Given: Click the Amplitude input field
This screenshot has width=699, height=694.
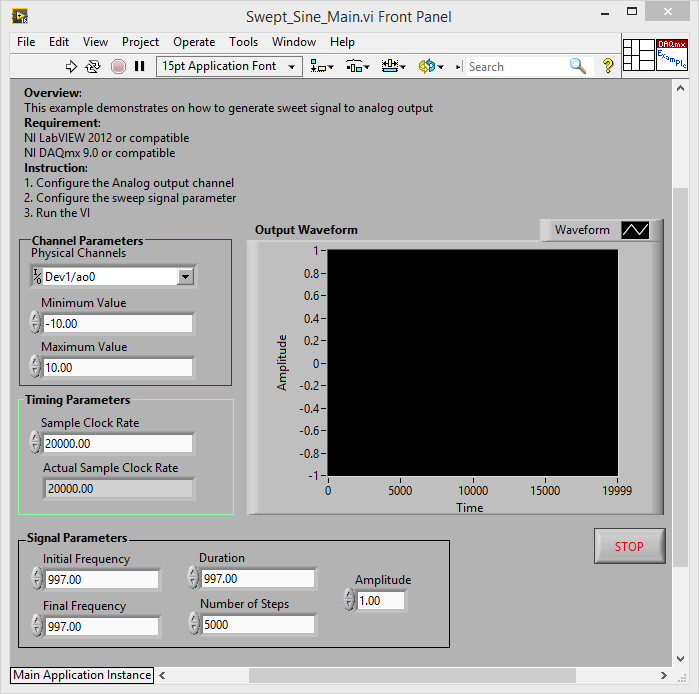Looking at the screenshot, I should pos(381,601).
